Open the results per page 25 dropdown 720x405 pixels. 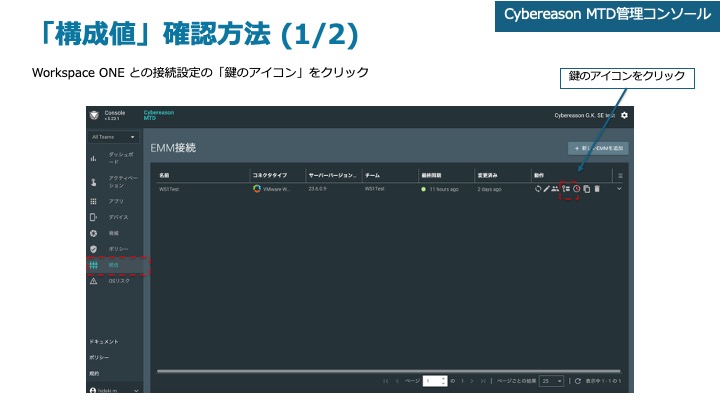click(x=551, y=381)
